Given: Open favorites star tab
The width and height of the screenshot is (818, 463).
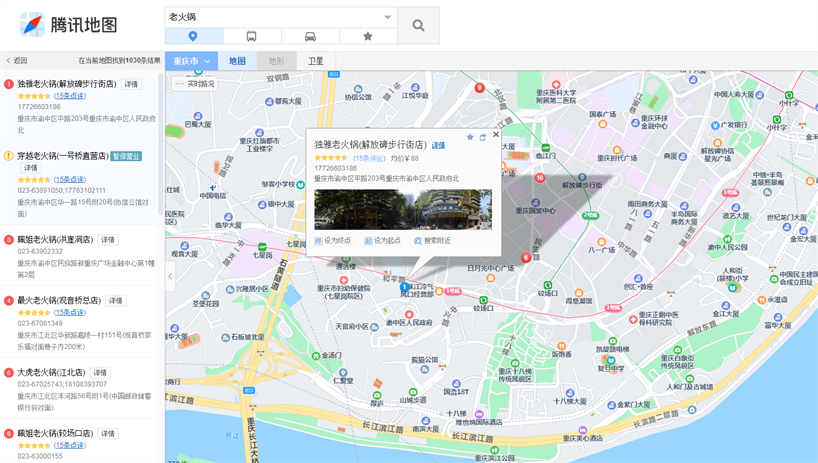Looking at the screenshot, I should [368, 36].
